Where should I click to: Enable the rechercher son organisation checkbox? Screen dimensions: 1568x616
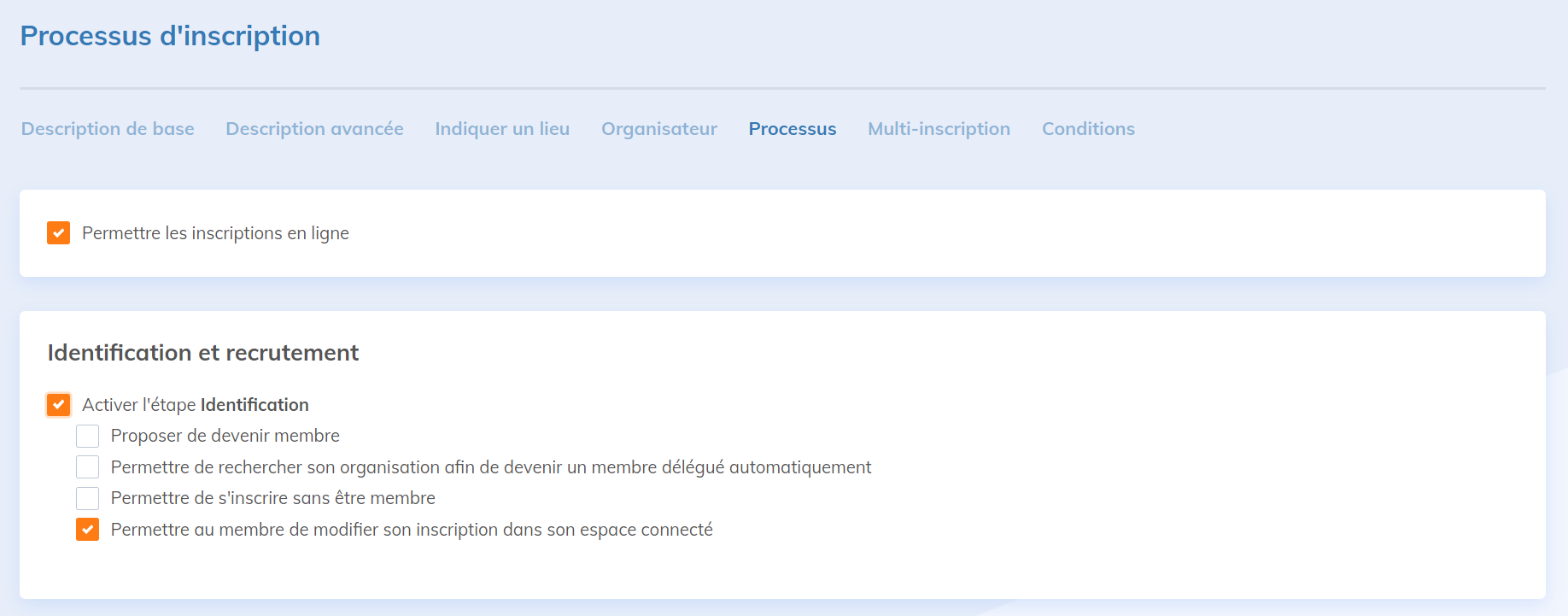click(88, 467)
